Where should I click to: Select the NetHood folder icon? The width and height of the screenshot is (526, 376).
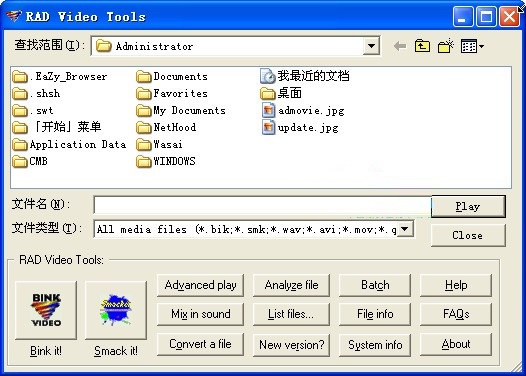[144, 127]
